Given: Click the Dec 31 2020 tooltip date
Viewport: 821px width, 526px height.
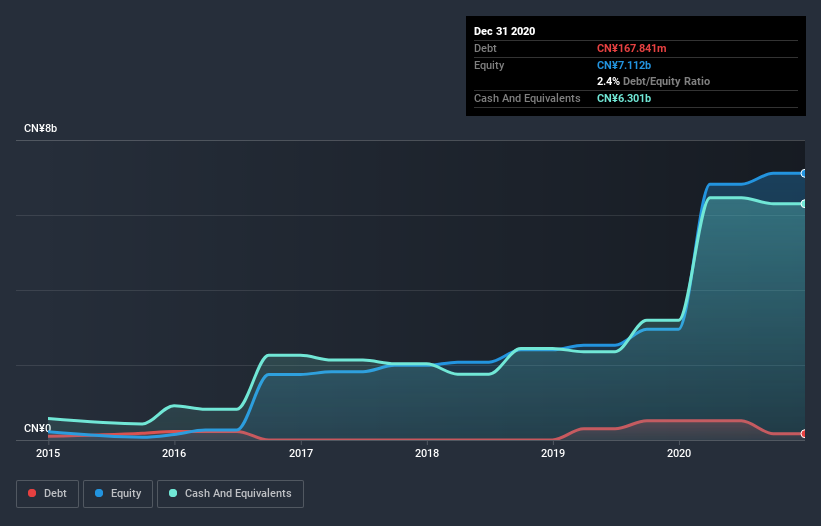Looking at the screenshot, I should coord(504,31).
